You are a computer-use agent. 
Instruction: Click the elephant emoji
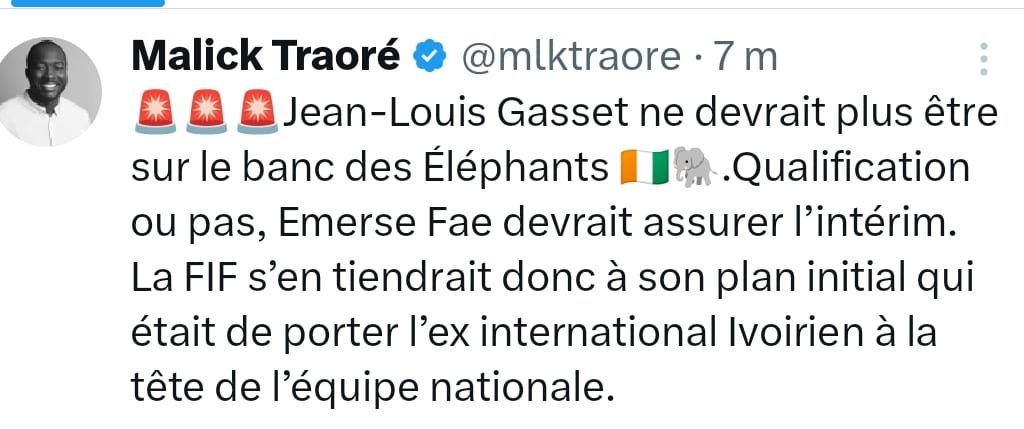point(694,166)
